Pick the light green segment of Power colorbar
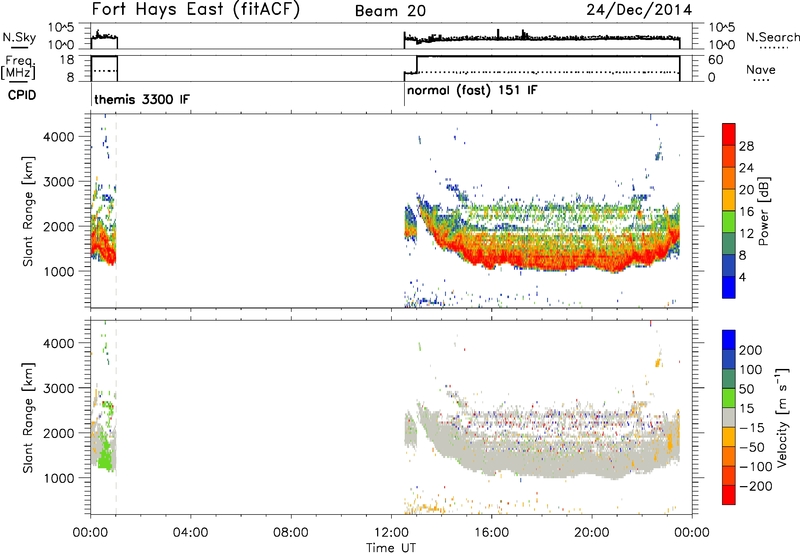Image resolution: width=800 pixels, height=554 pixels. [729, 222]
